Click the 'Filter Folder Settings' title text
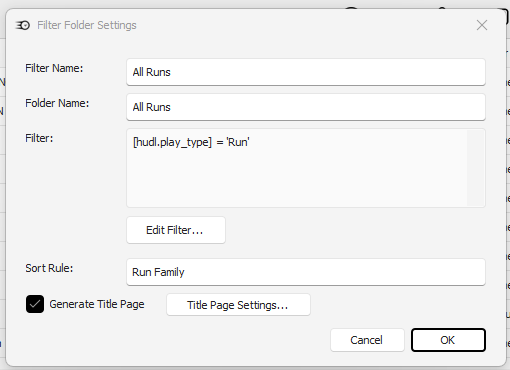510x370 pixels. (87, 25)
